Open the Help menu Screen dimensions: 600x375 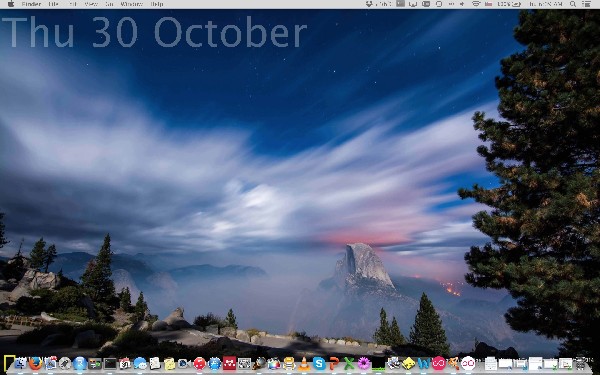tap(157, 4)
